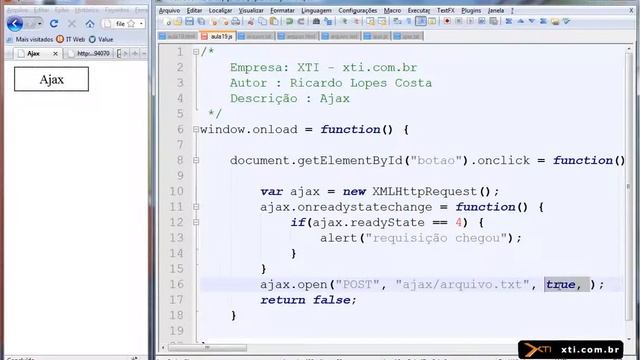Image resolution: width=640 pixels, height=360 pixels.
Task: Click the Replace icon next to binoculars
Action: pos(328,21)
